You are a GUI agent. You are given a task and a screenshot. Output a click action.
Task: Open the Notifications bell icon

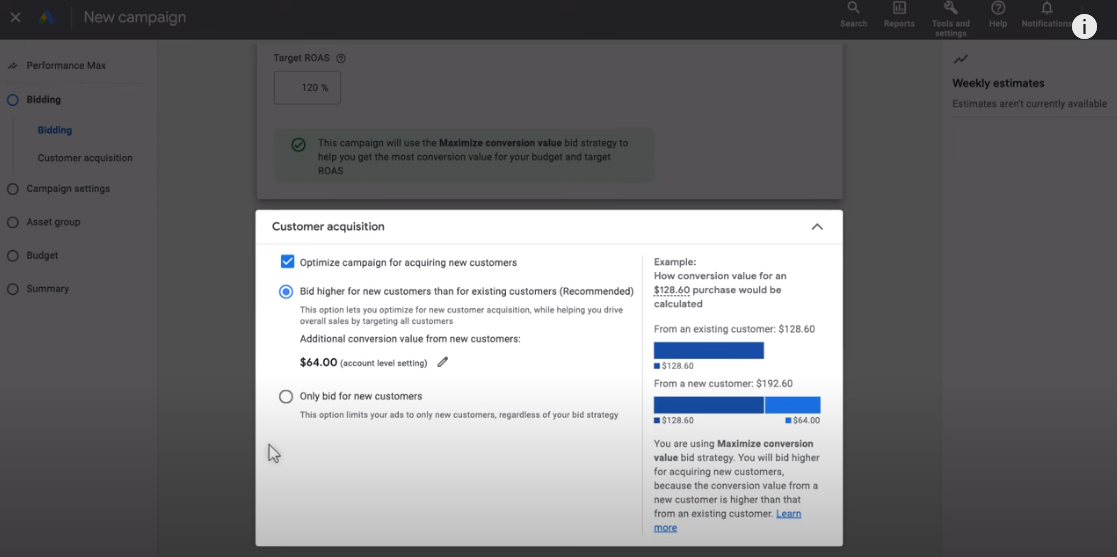click(1046, 8)
